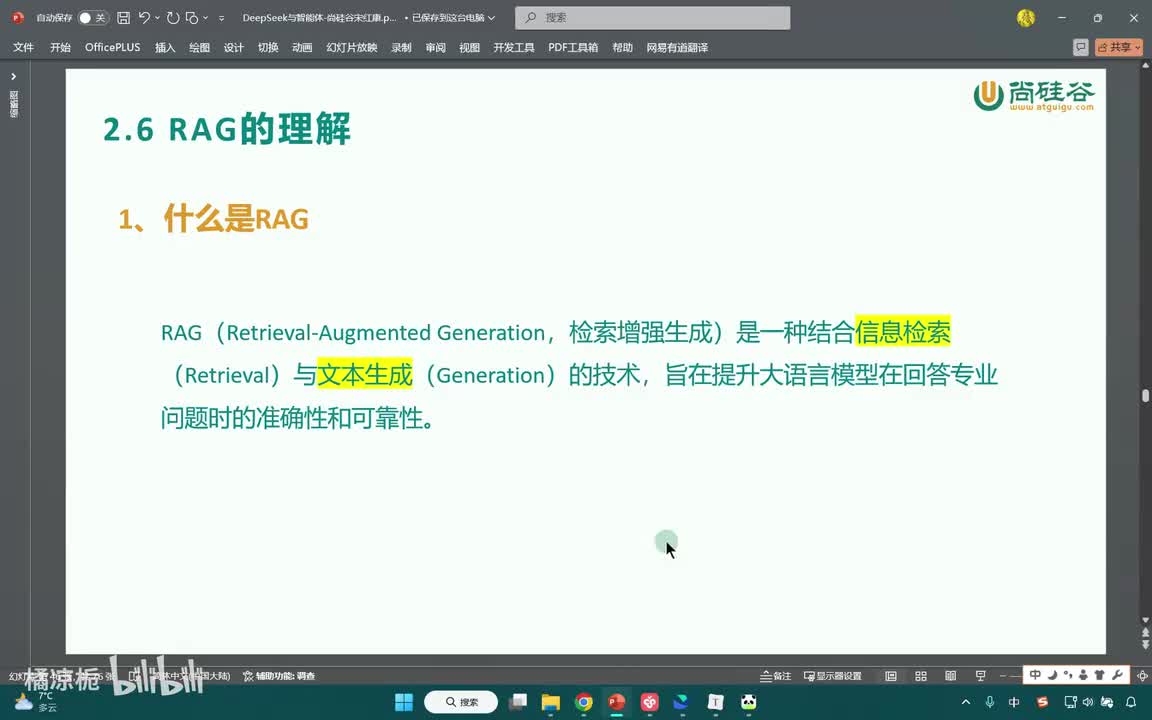Image resolution: width=1152 pixels, height=720 pixels.
Task: Click the comments speech bubble icon
Action: [x=1080, y=47]
